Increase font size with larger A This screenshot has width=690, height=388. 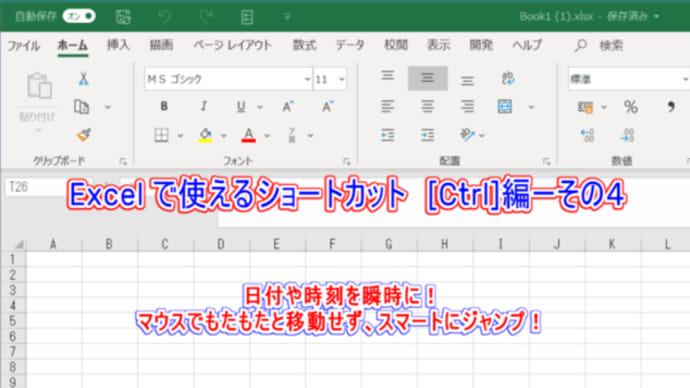pyautogui.click(x=288, y=106)
